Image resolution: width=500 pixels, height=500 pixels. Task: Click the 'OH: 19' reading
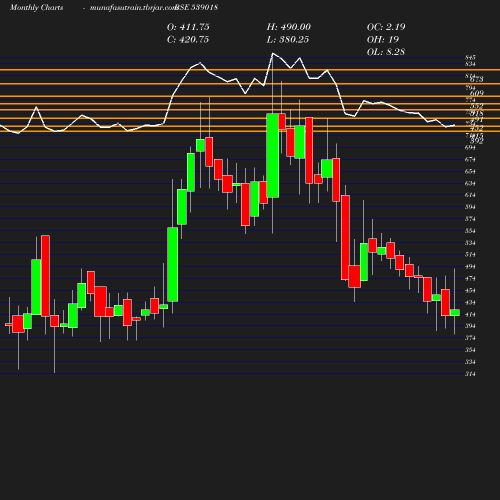(x=383, y=40)
